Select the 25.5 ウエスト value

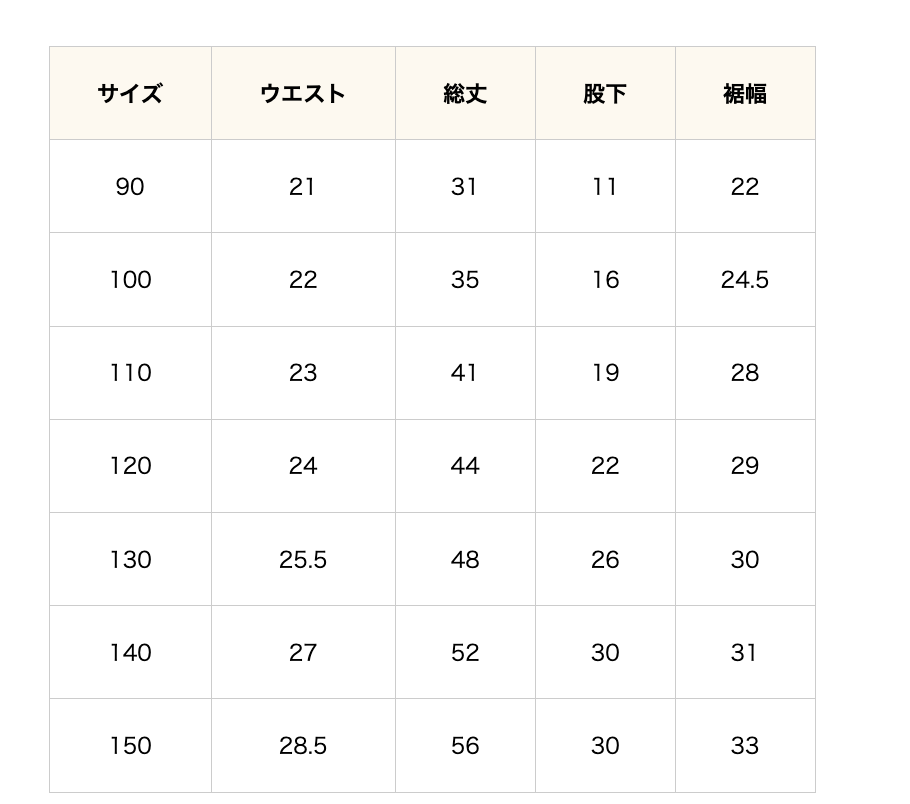click(x=303, y=560)
